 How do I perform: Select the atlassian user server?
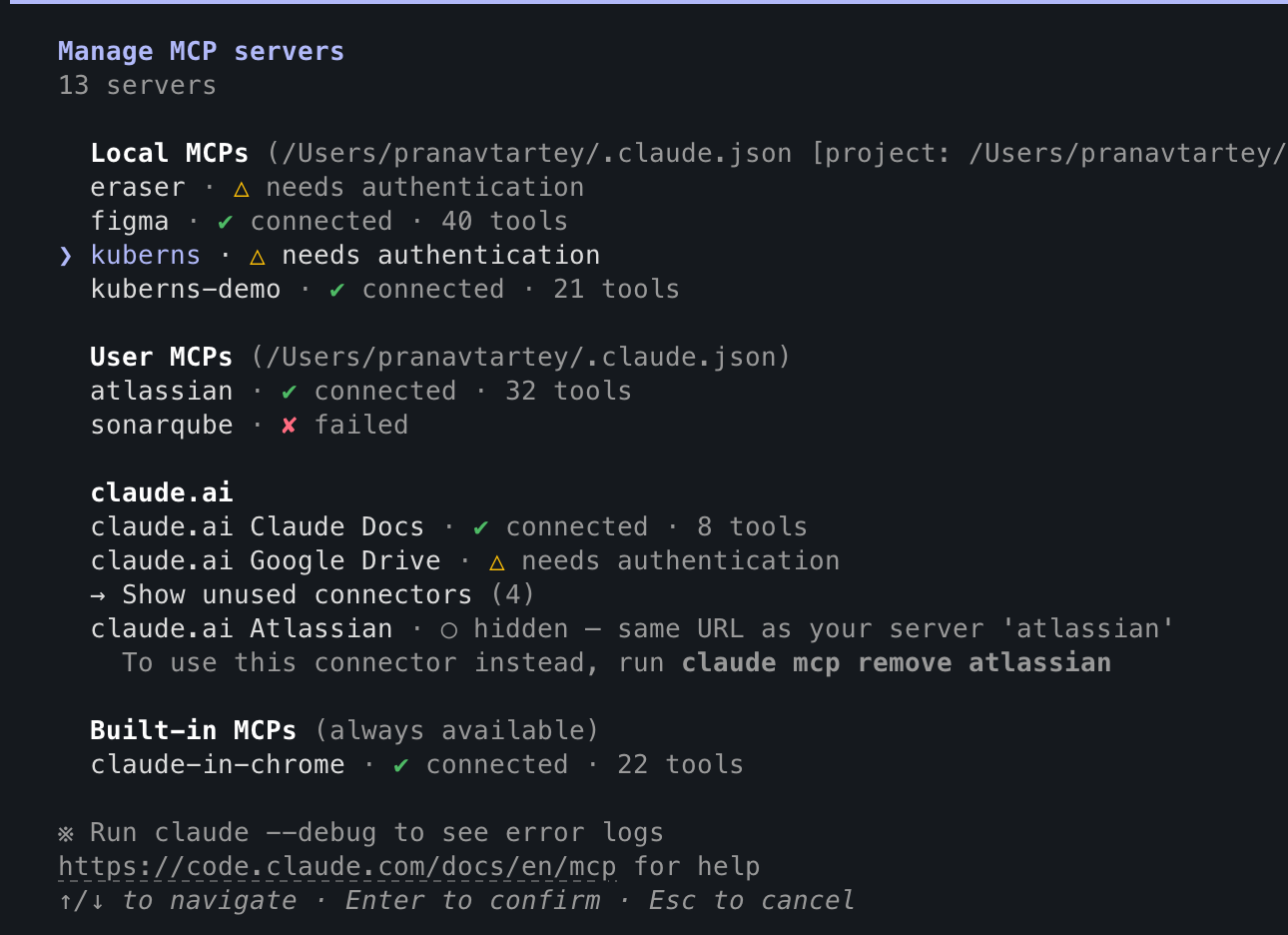[x=361, y=392]
